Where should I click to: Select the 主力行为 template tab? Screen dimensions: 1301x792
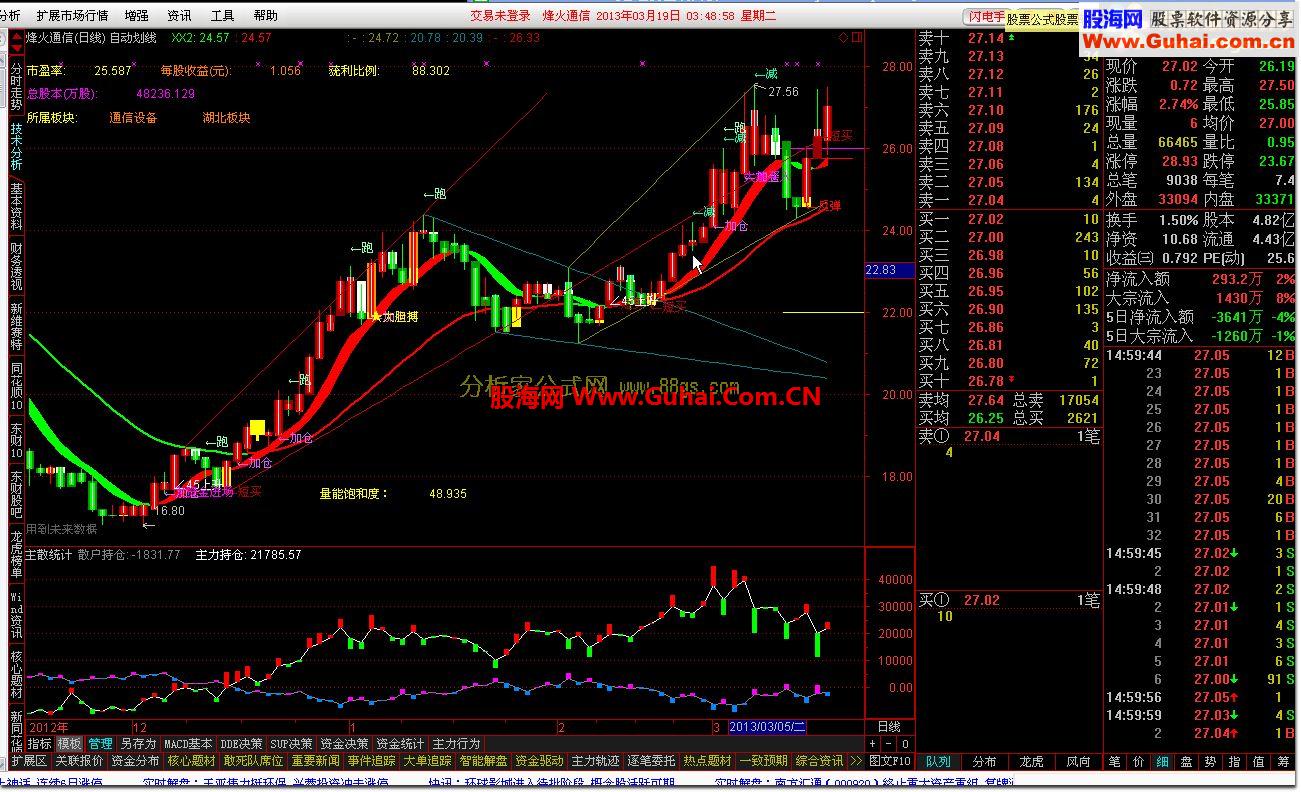457,744
